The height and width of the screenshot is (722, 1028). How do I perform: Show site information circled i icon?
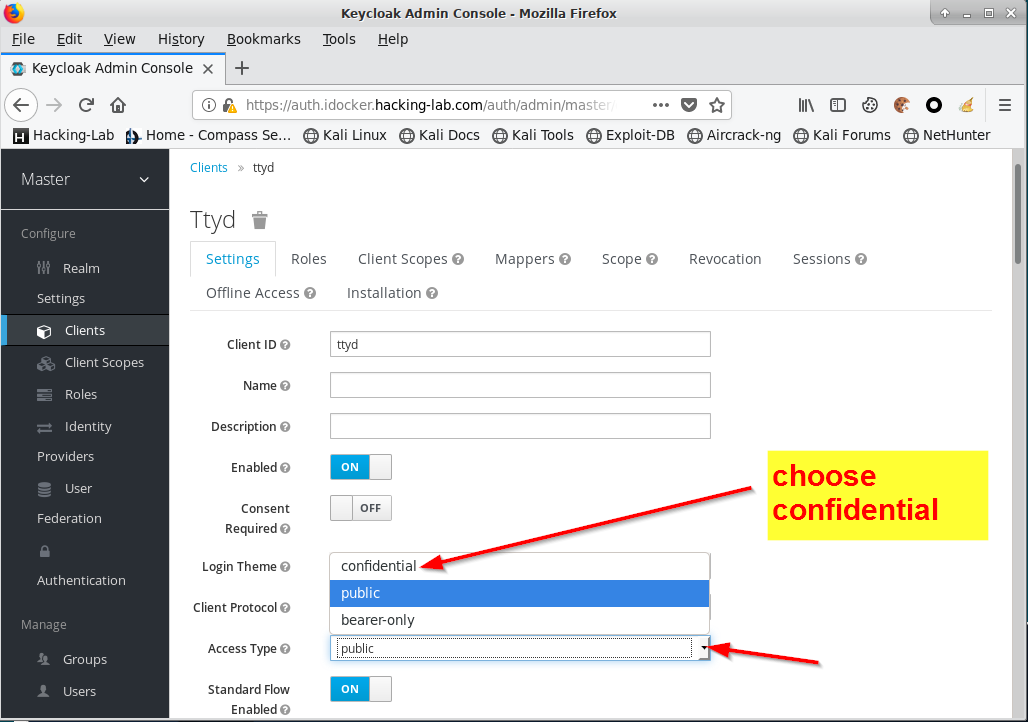tap(208, 105)
